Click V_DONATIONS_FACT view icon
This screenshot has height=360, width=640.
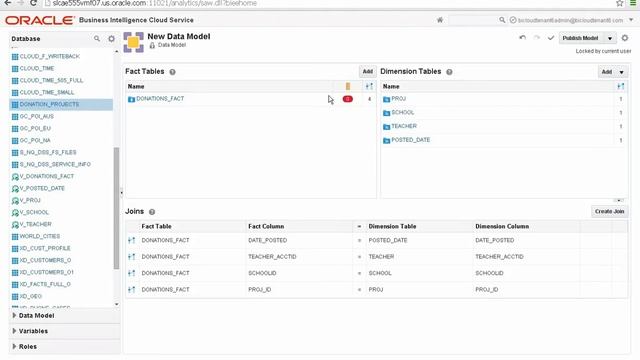[x=15, y=177]
